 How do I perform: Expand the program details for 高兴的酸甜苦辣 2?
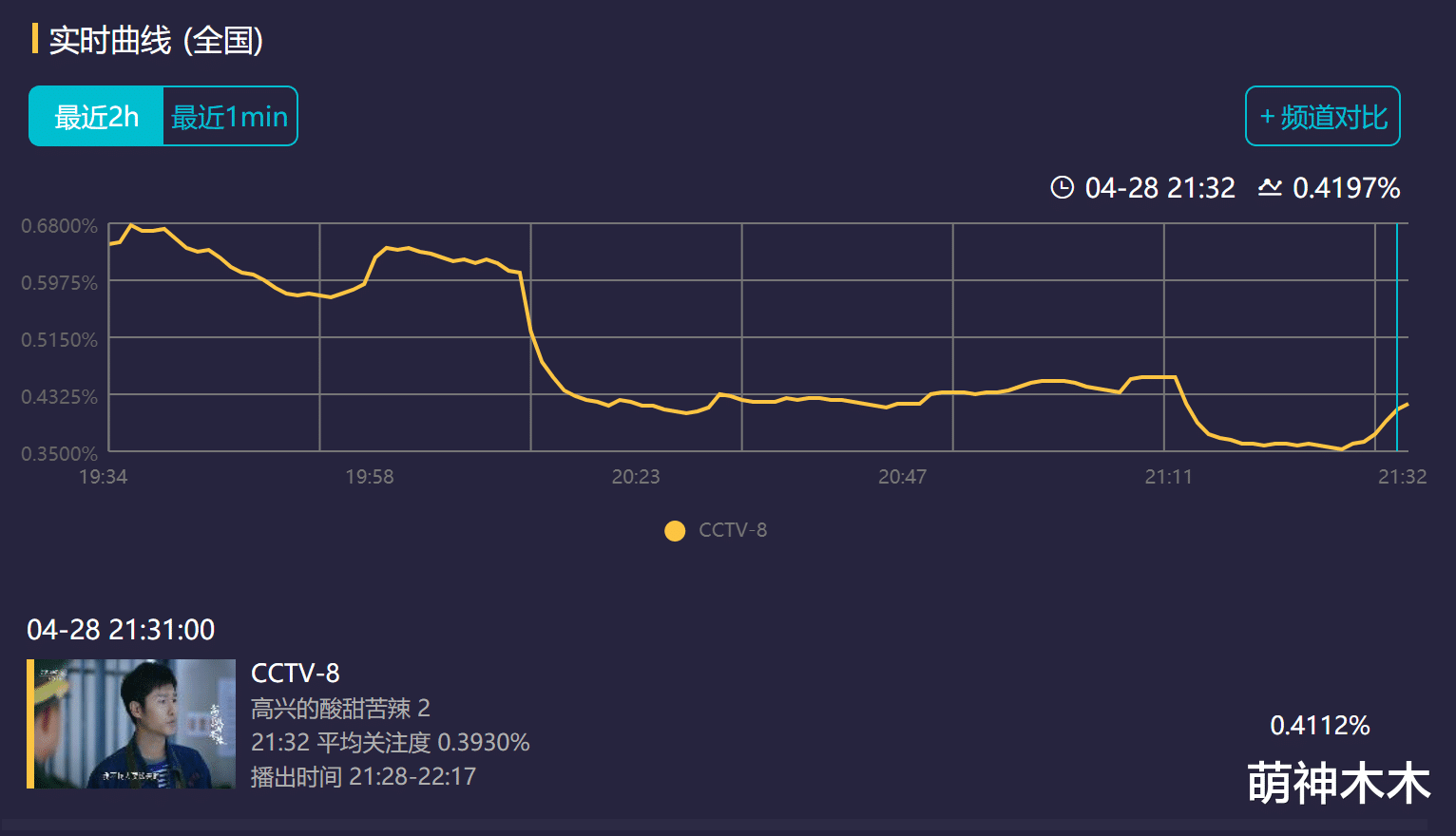click(340, 708)
